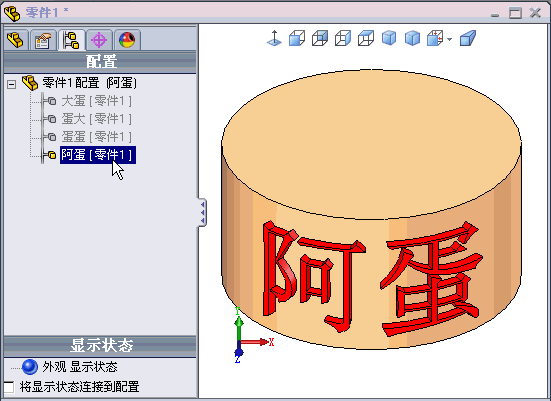
Task: Enable 将显示状态连接到配置 checkbox
Action: 8,387
